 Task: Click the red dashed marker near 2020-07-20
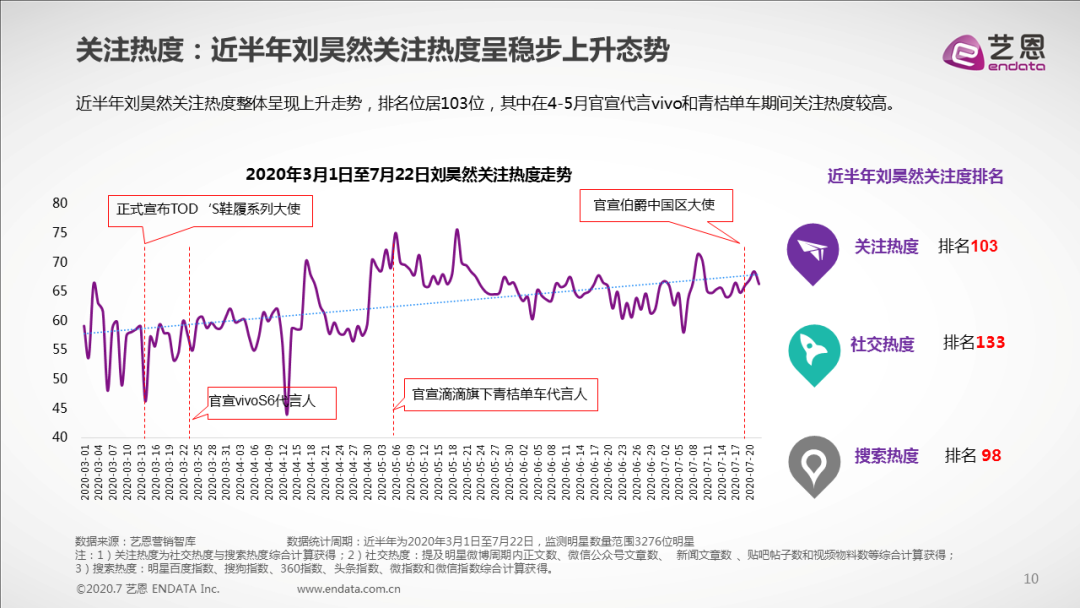pyautogui.click(x=745, y=341)
